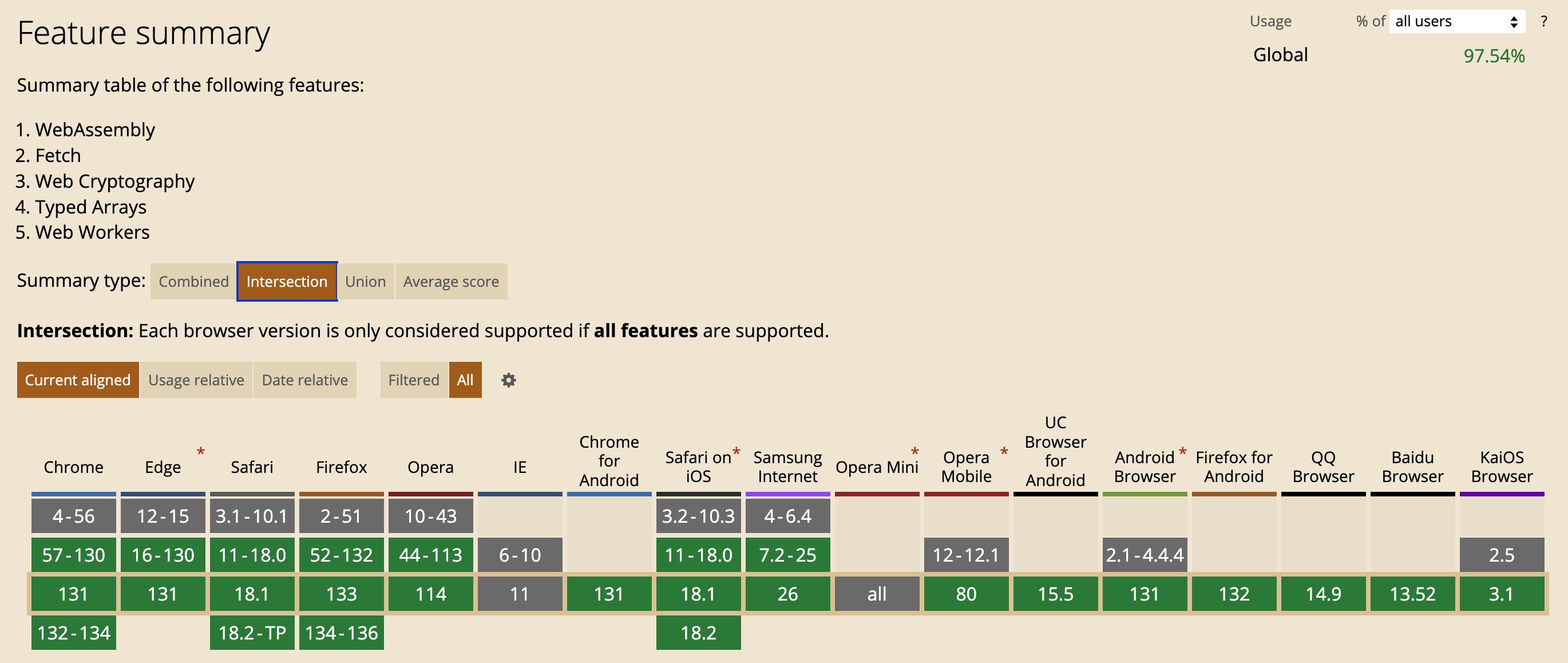
Task: Select Firefox version 133 cell
Action: click(x=341, y=592)
